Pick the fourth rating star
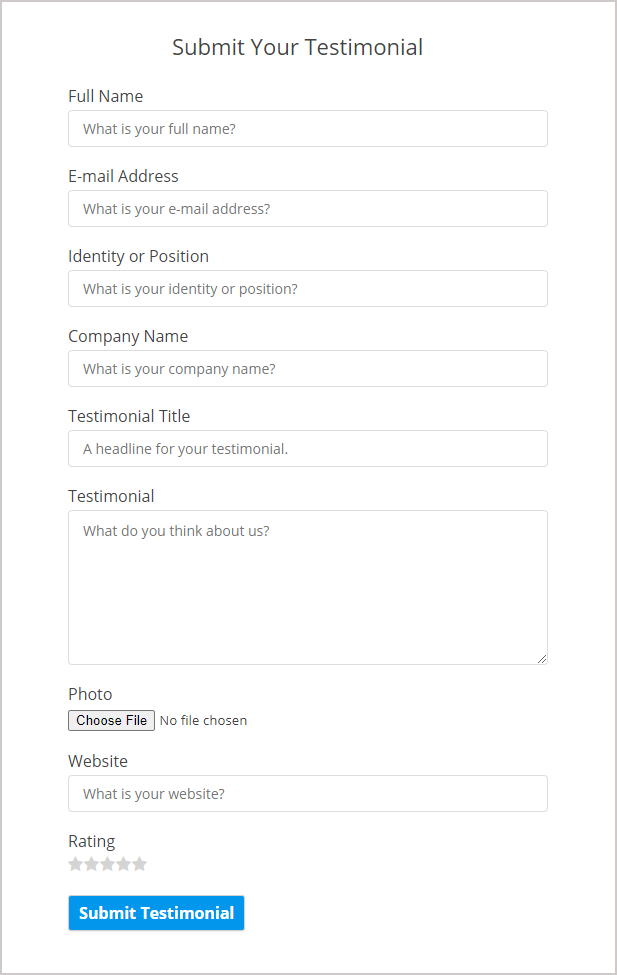617x975 pixels. (x=124, y=864)
